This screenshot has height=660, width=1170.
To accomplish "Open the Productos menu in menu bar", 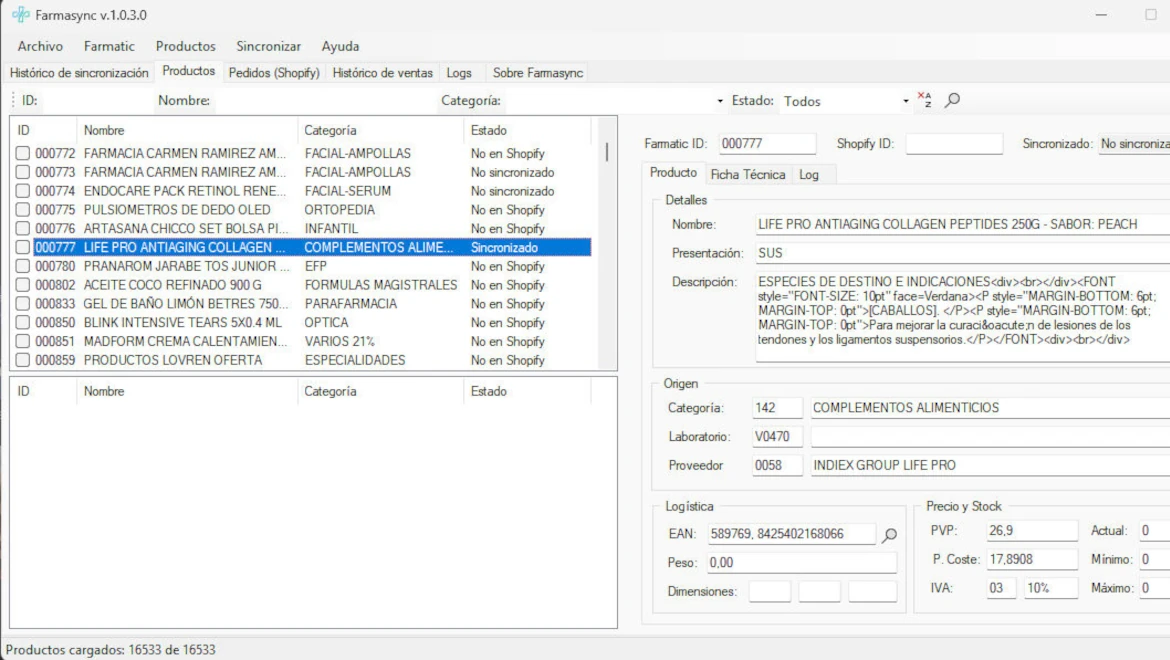I will click(x=185, y=46).
